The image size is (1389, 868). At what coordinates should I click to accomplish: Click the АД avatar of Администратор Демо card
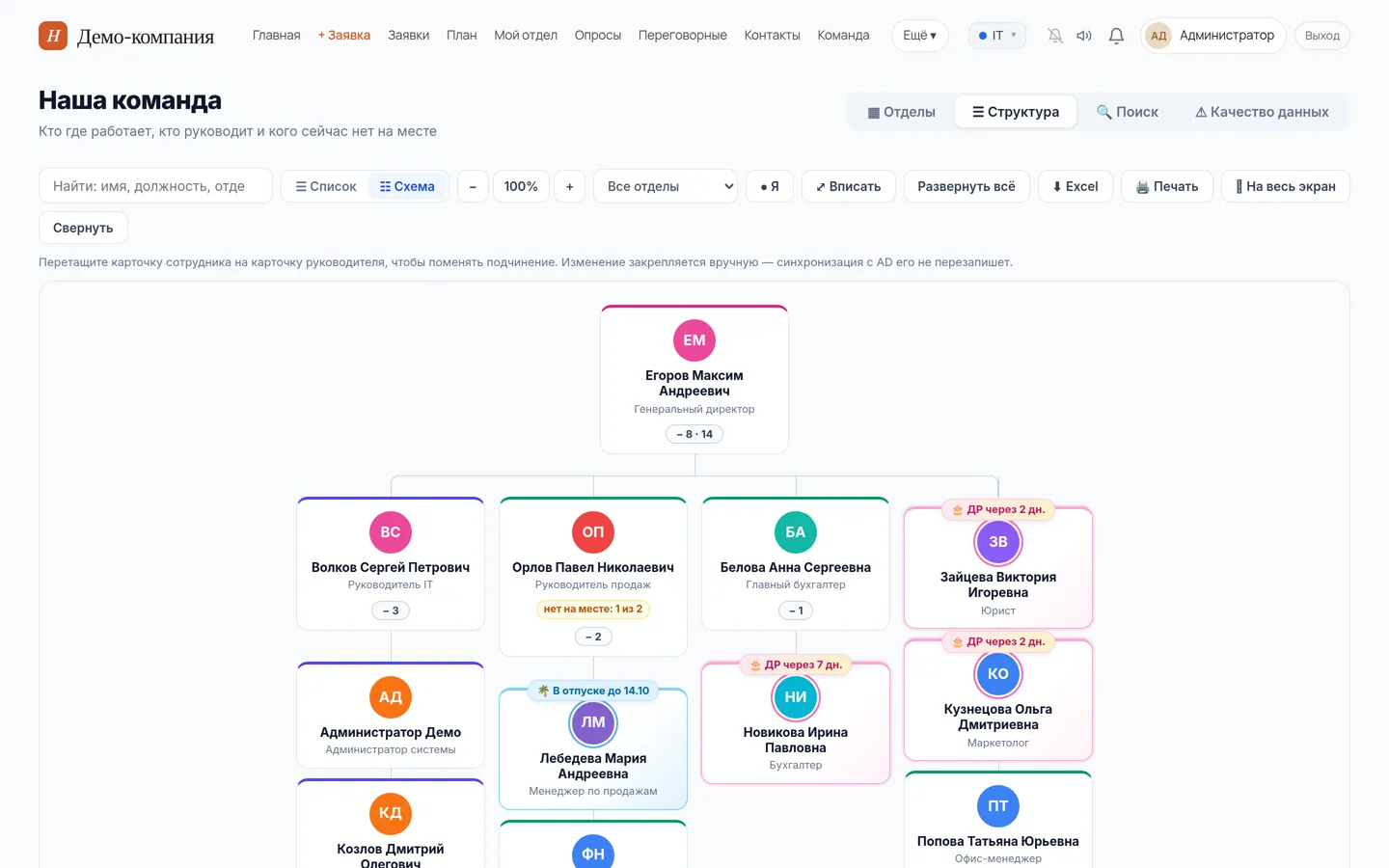point(391,697)
